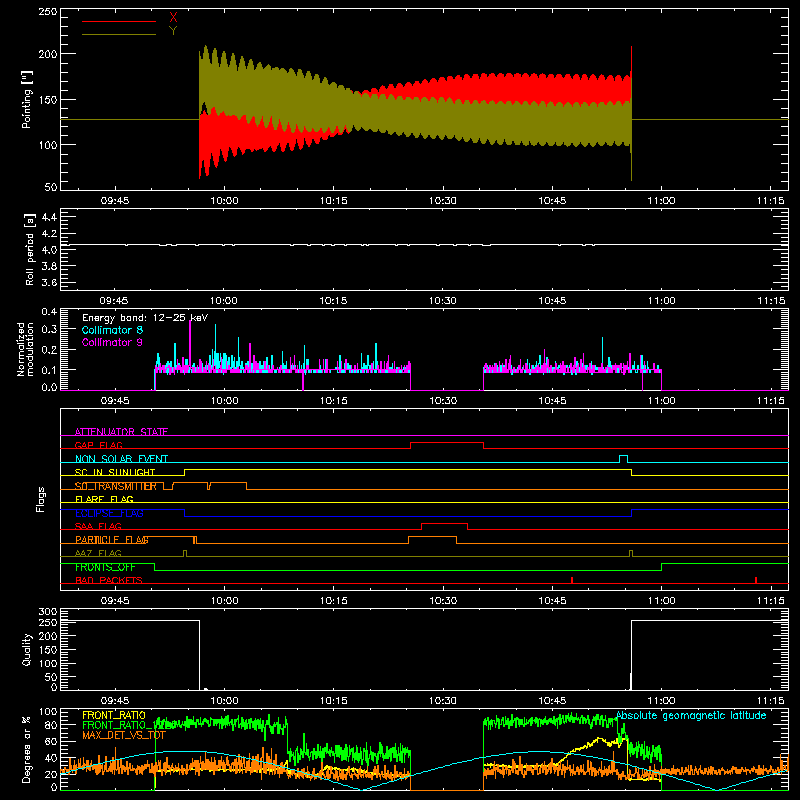Screen dimensions: 800x800
Task: Click the GAP_FLAG label
Action: pyautogui.click(x=98, y=445)
